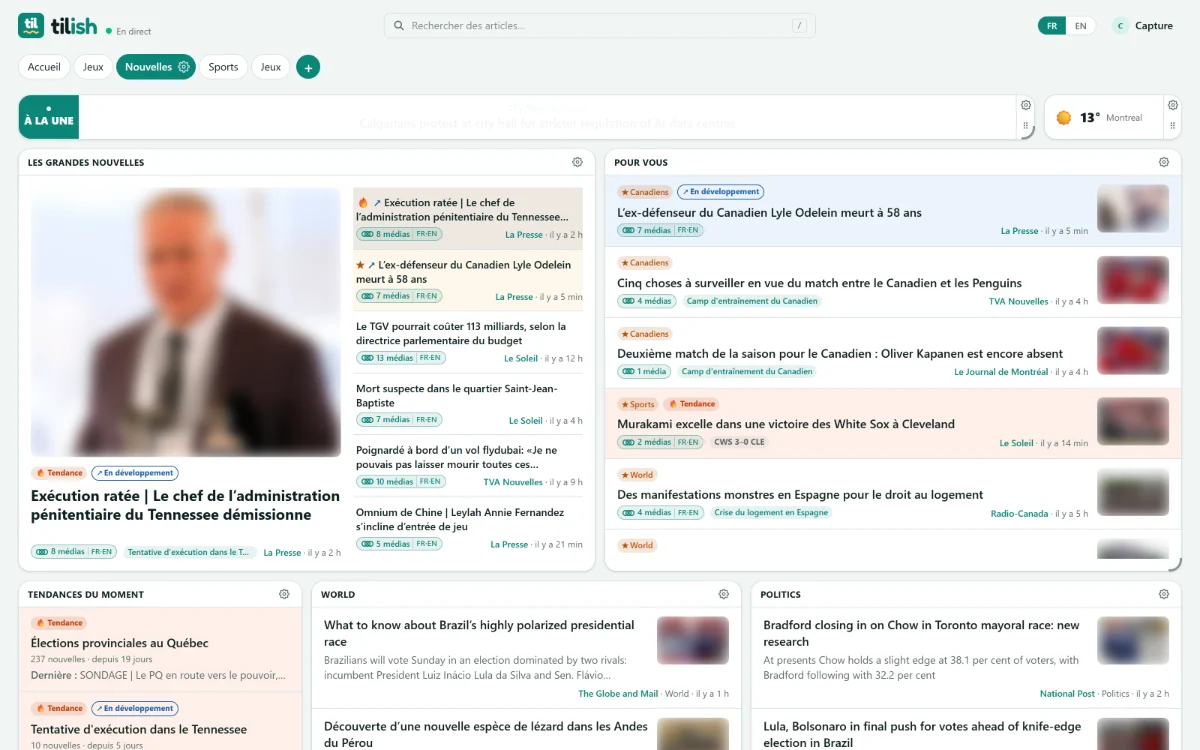
Task: Open settings gear on the Nouvelles tab
Action: 184,67
